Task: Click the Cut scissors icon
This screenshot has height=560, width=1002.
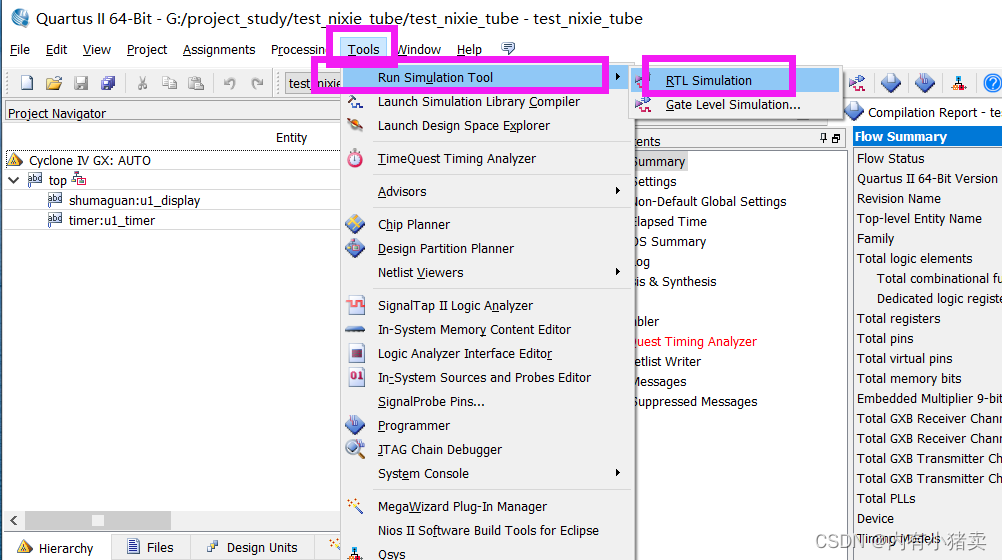Action: click(x=143, y=82)
